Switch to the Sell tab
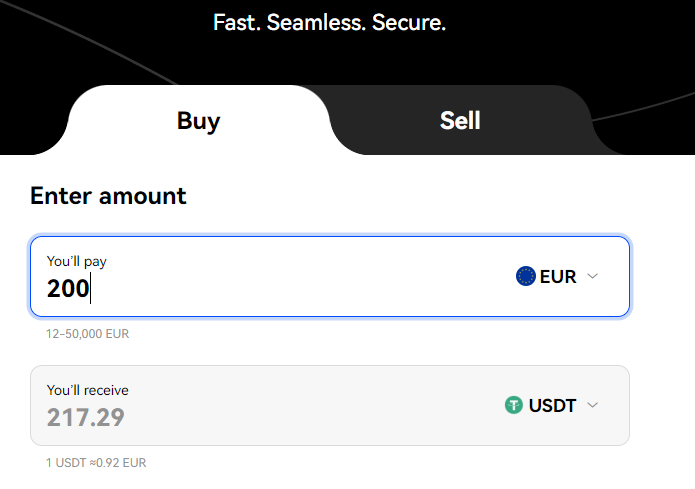695x489 pixels. click(460, 120)
